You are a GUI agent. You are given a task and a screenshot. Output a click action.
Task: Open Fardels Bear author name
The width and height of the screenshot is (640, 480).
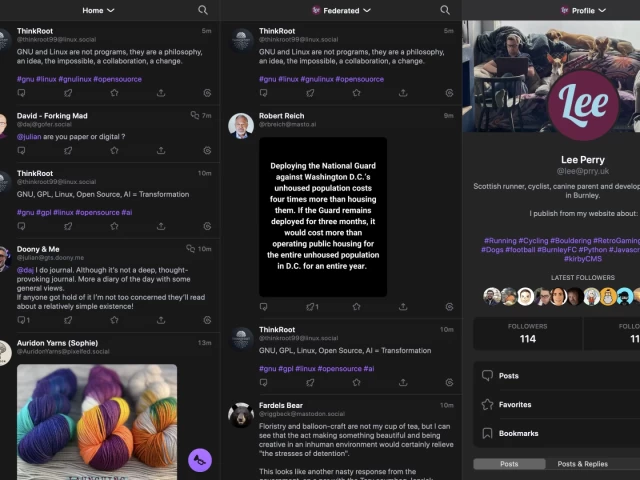click(x=281, y=405)
